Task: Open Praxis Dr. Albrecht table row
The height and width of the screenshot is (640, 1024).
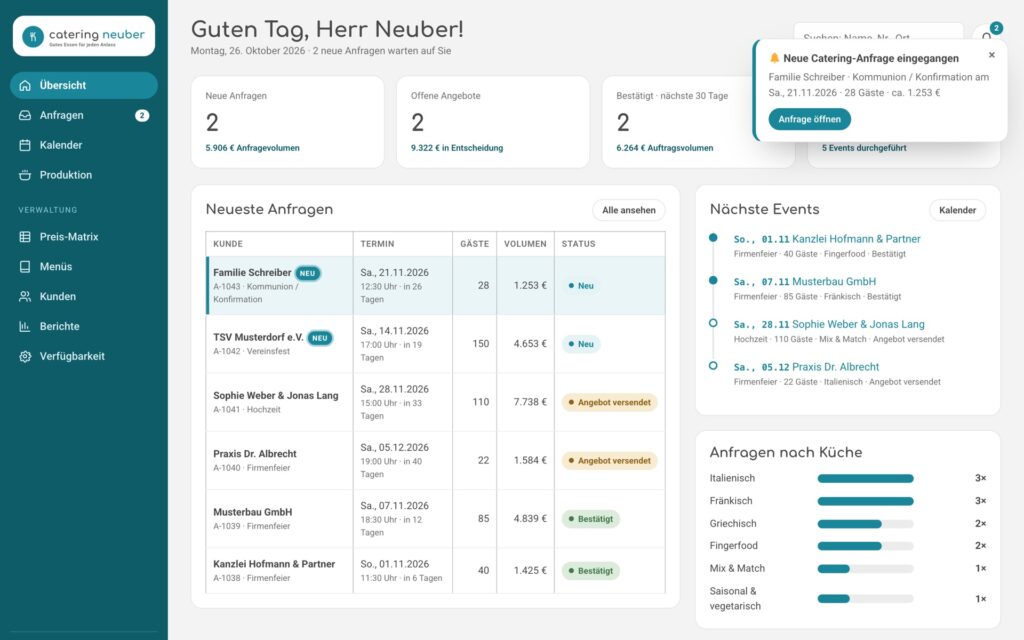Action: pos(436,460)
